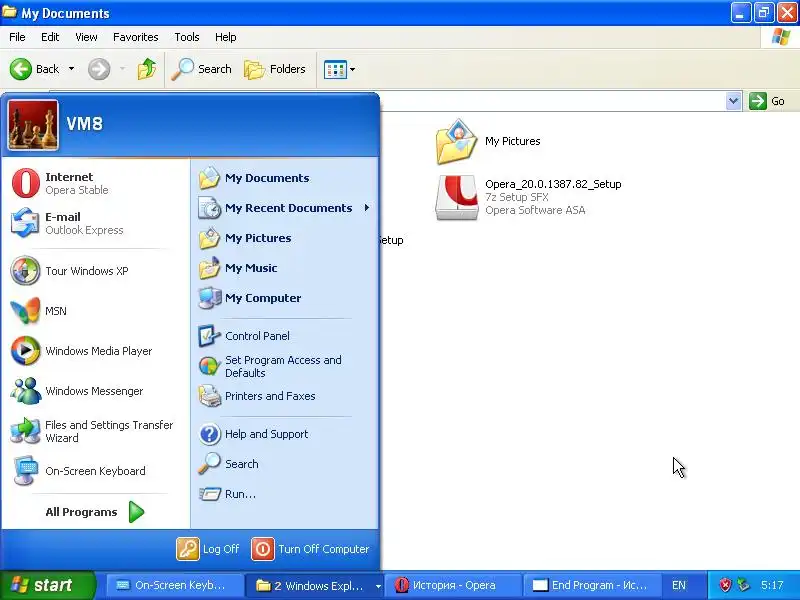Open the File menu
The image size is (800, 600).
tap(17, 37)
